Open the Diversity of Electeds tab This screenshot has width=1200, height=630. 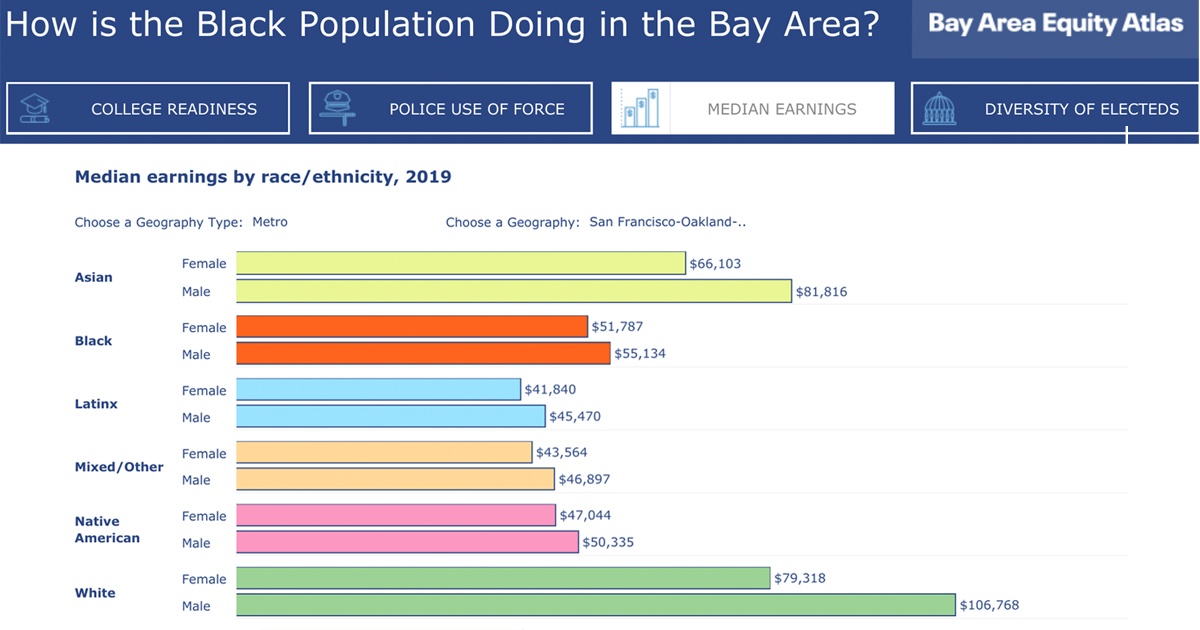coord(1081,109)
